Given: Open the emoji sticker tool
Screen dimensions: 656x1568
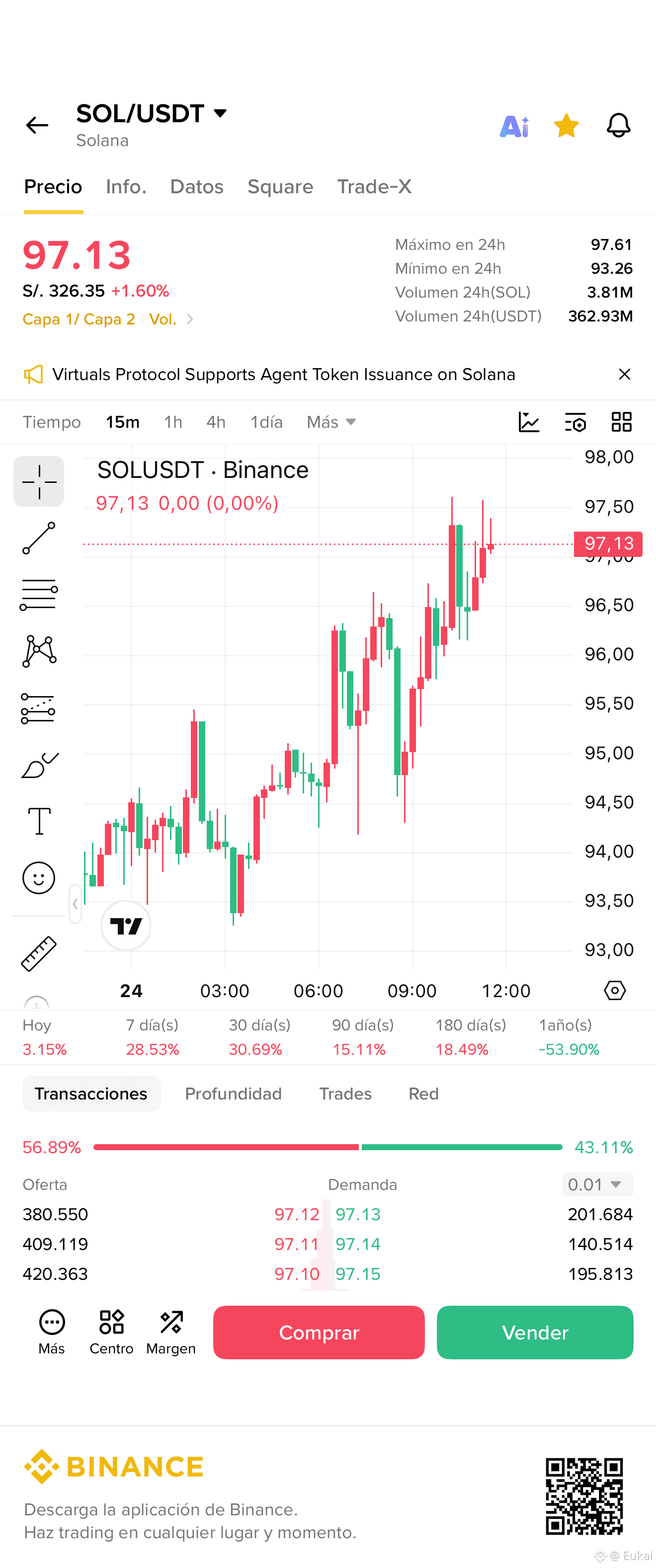Looking at the screenshot, I should coord(39,878).
